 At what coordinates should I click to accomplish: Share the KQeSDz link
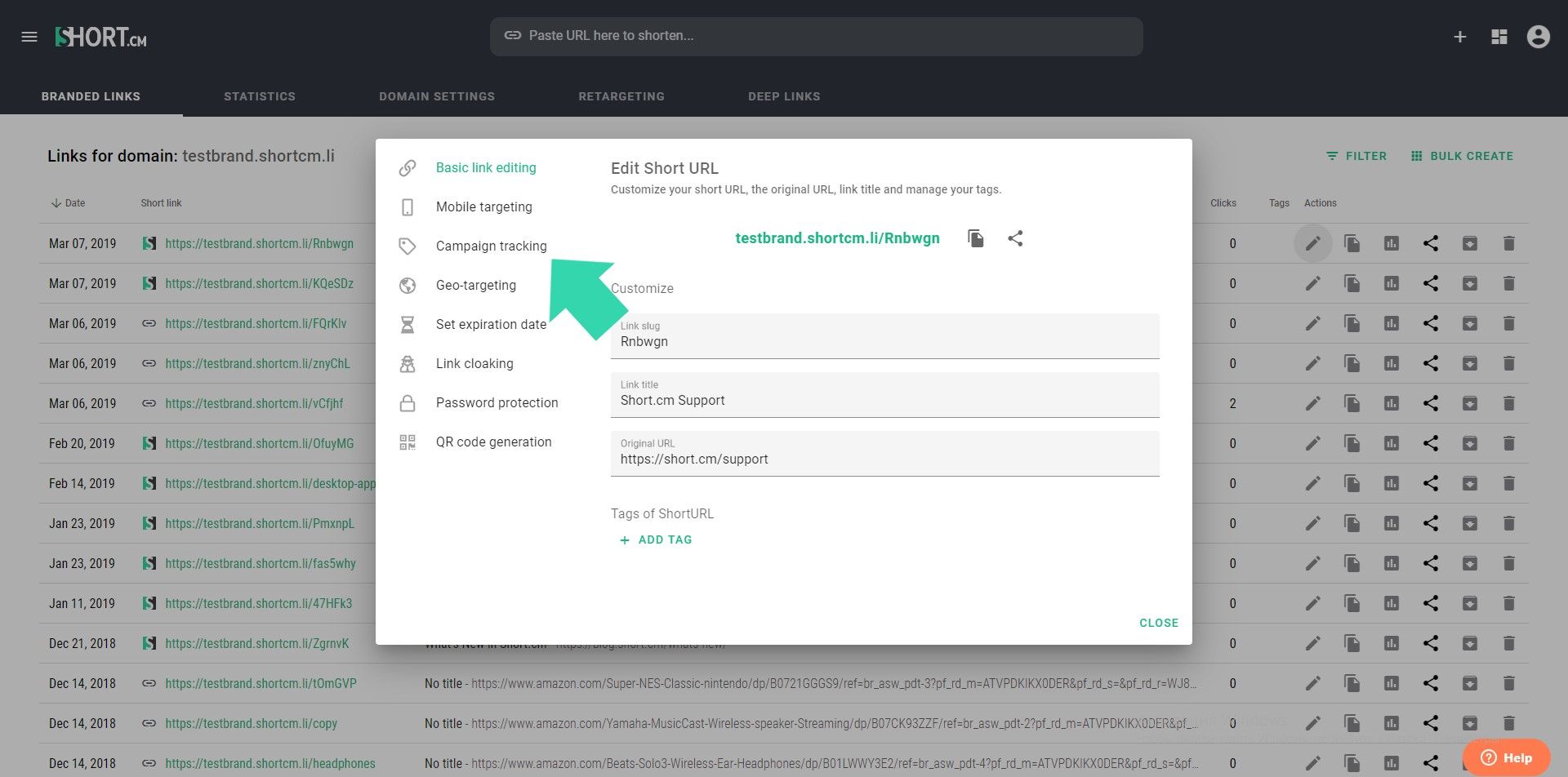point(1431,283)
